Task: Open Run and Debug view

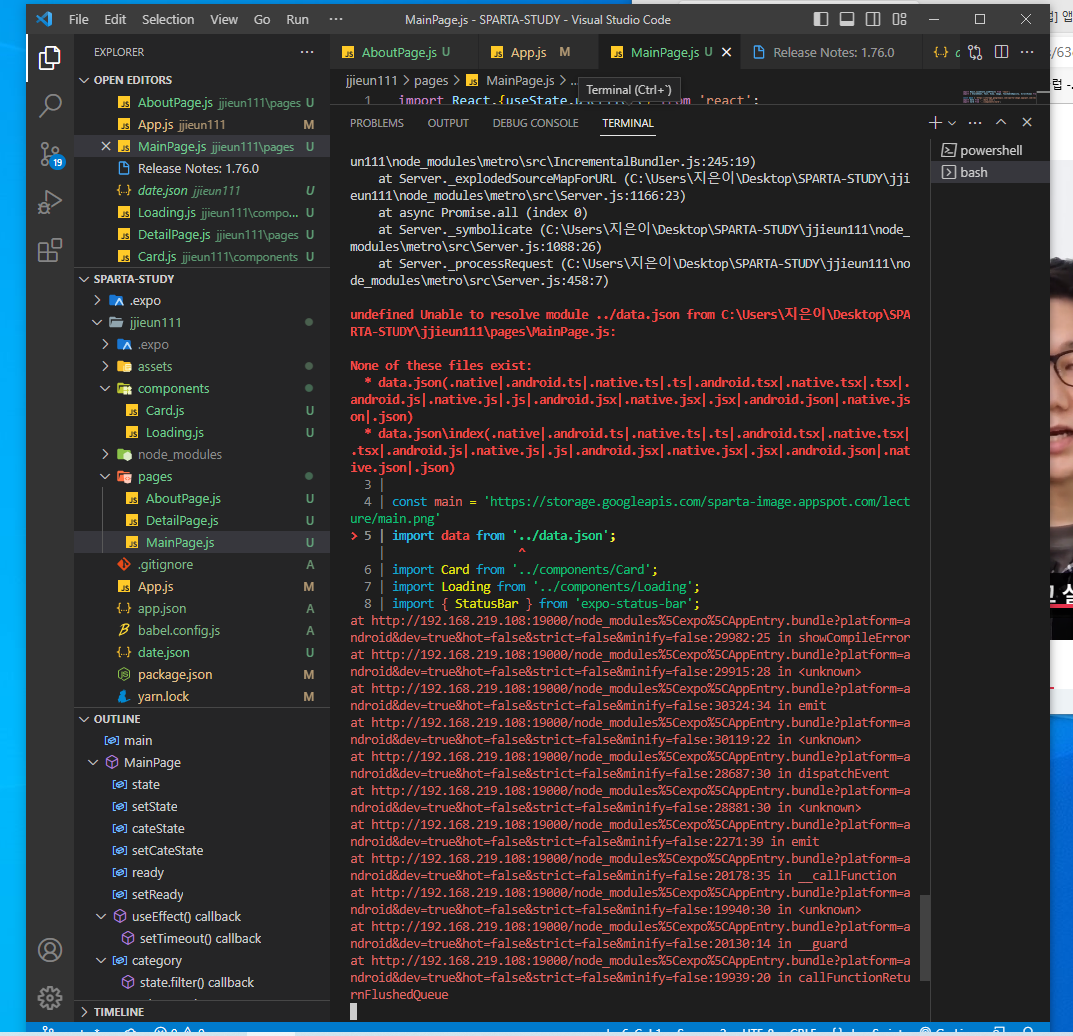Action: [49, 203]
